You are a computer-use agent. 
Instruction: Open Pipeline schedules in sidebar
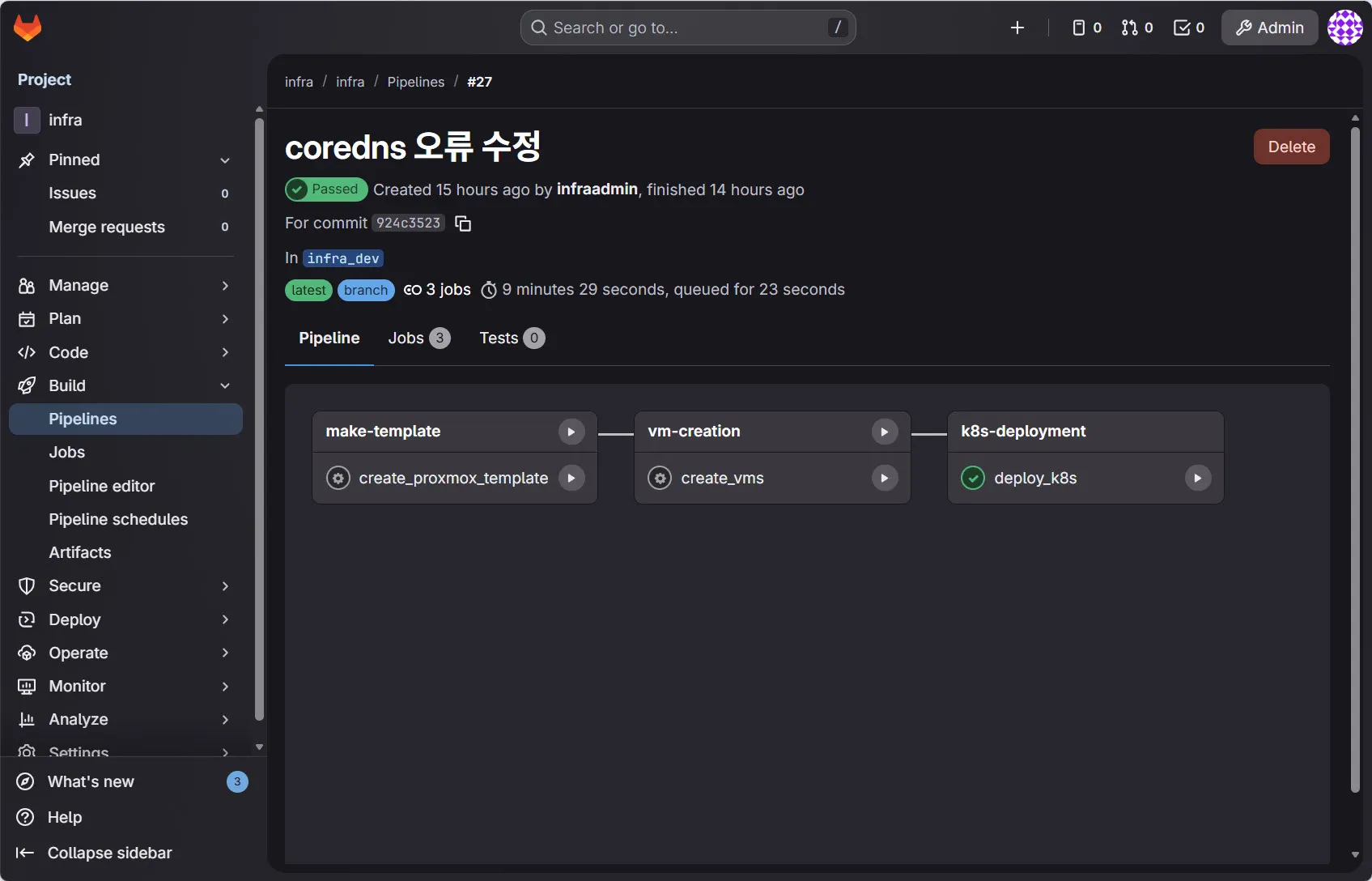click(125, 519)
